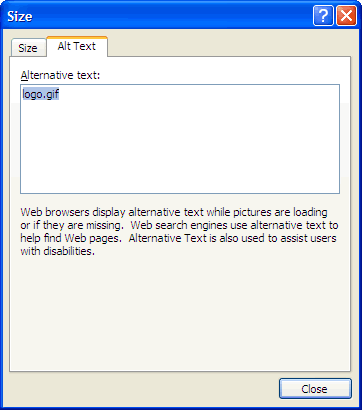Click blank space left of the Close button

click(143, 389)
